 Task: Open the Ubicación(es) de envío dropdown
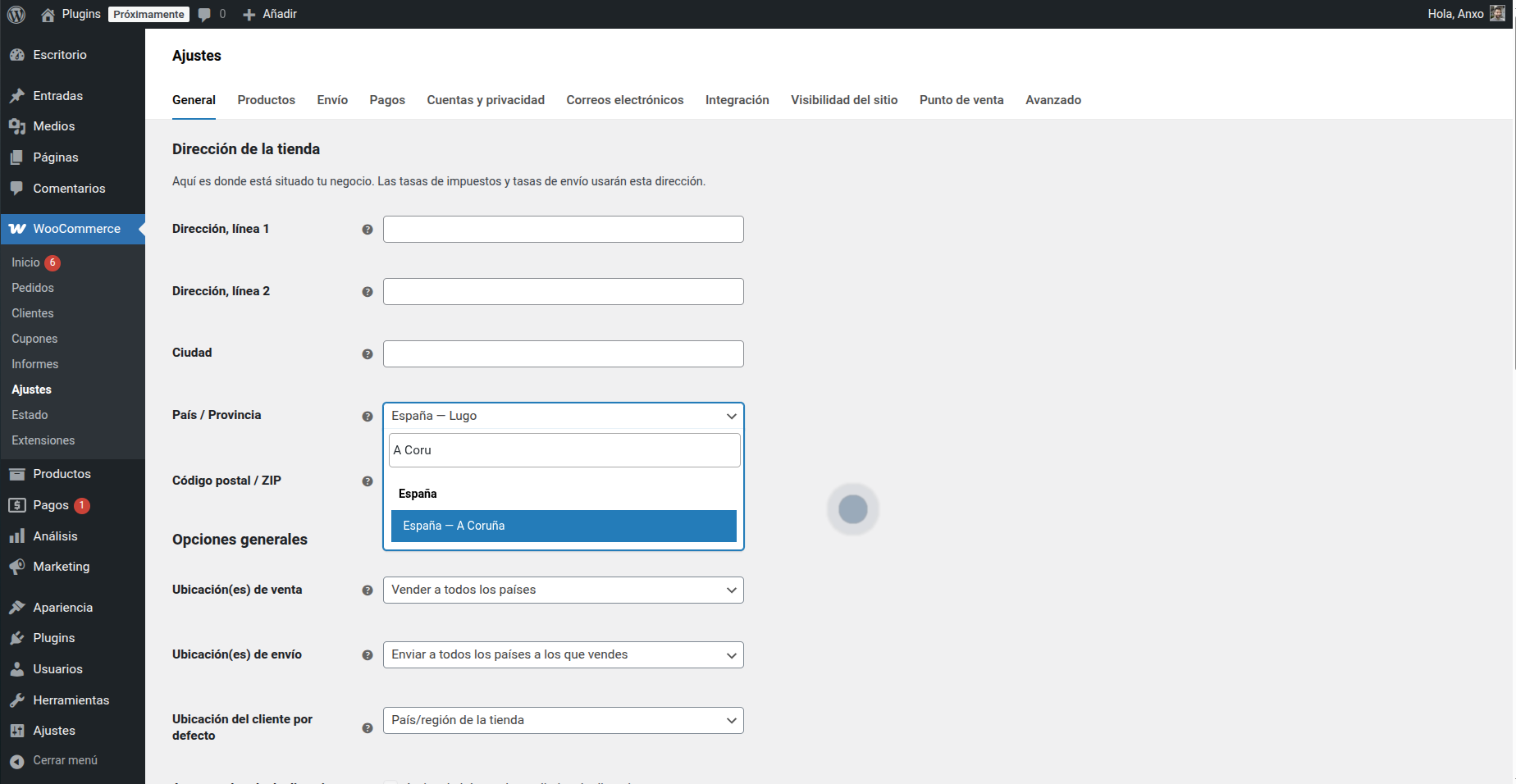[563, 654]
